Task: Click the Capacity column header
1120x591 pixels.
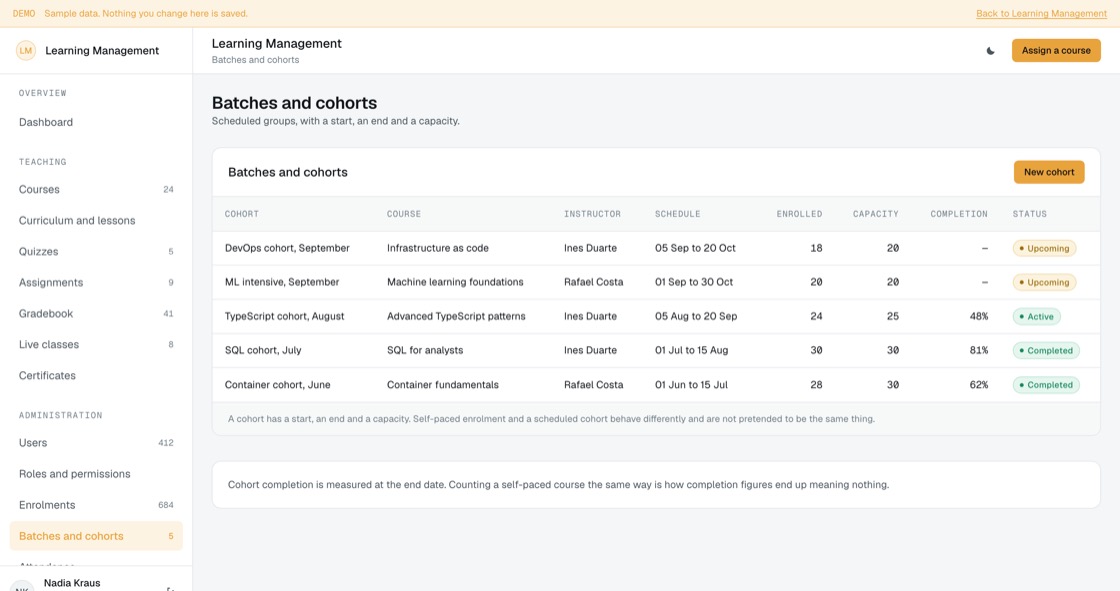Action: coord(876,214)
